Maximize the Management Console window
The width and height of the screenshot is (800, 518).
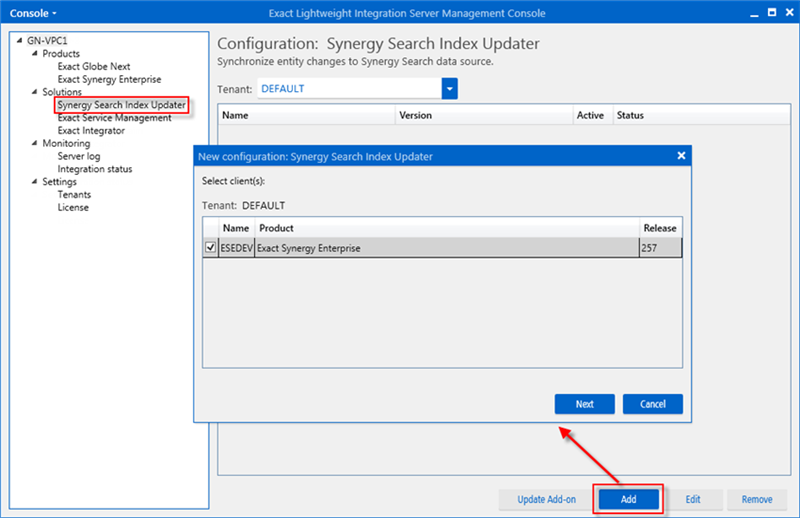(772, 13)
